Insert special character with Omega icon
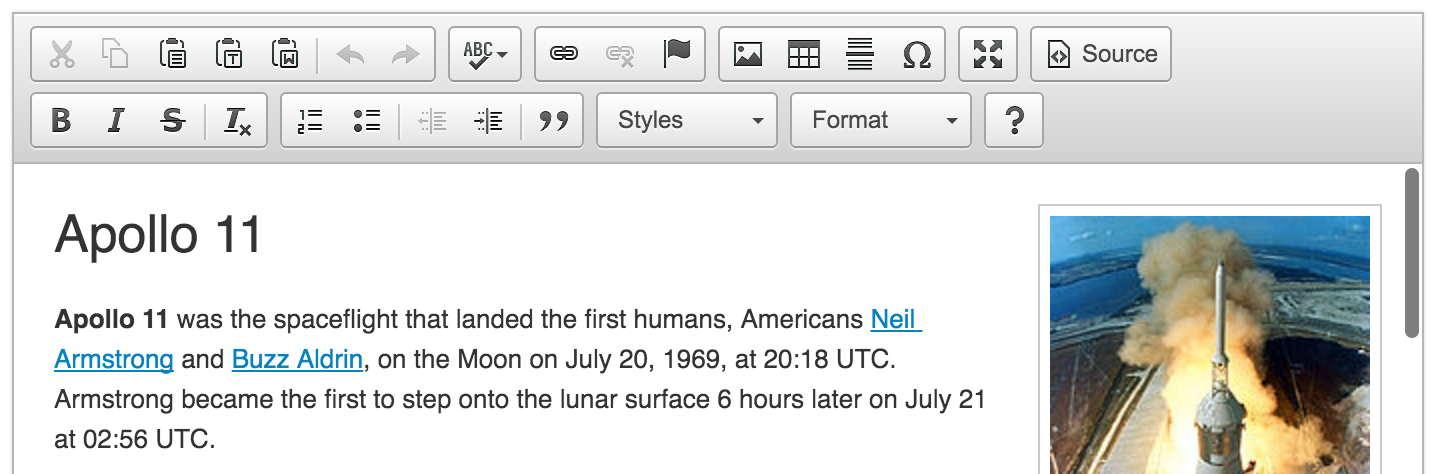1440x474 pixels. coord(916,54)
